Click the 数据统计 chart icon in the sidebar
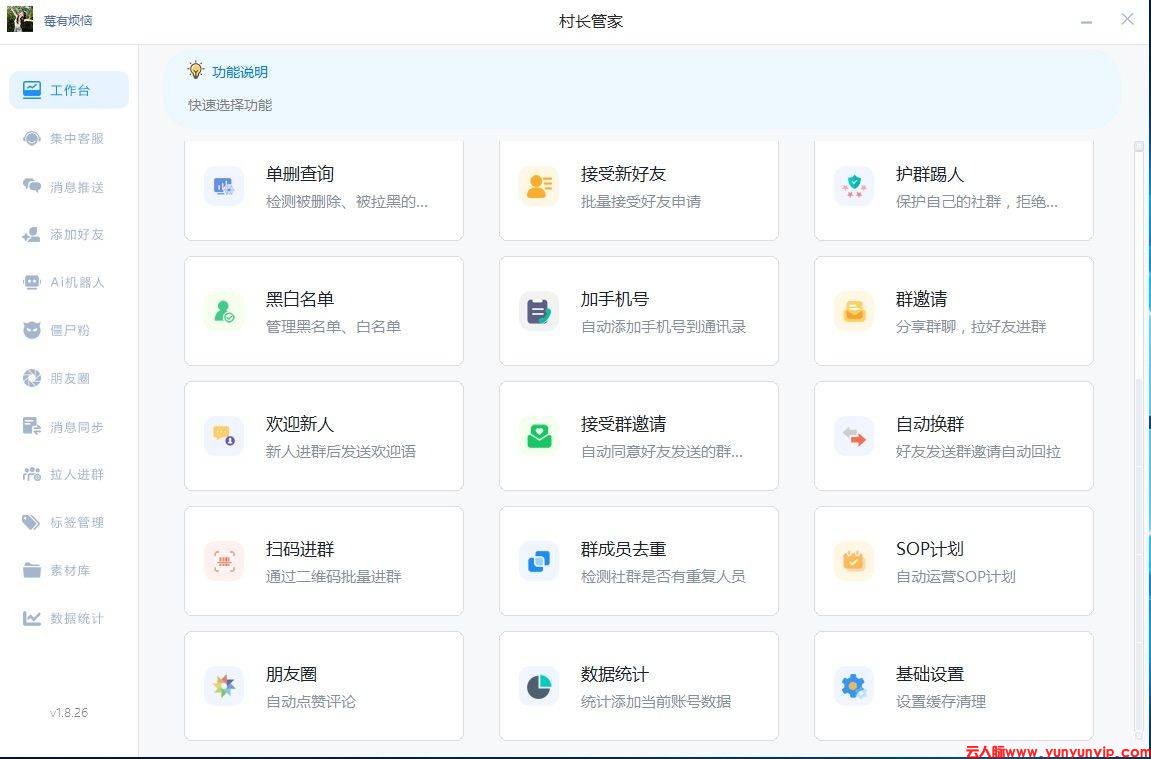This screenshot has height=759, width=1151. (32, 618)
